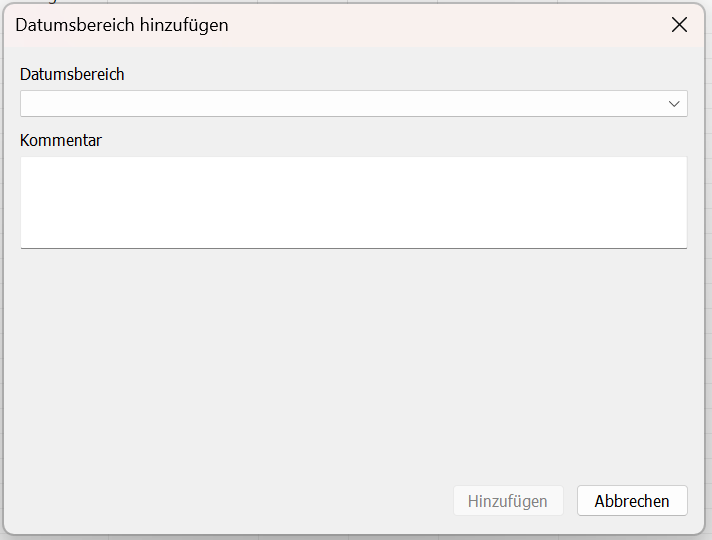This screenshot has height=540, width=712.
Task: Open the Datumsbereich combo box field
Action: [354, 104]
